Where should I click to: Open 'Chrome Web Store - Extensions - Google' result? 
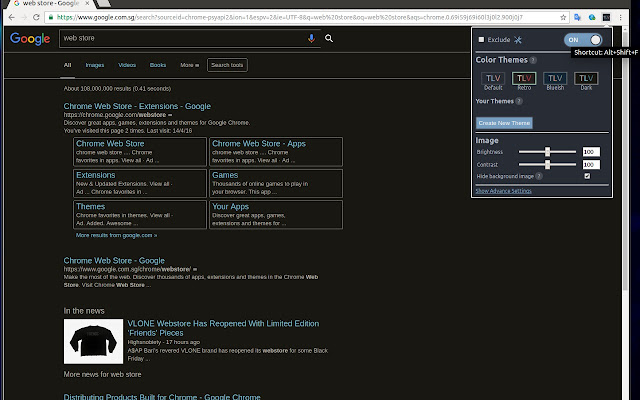[137, 106]
